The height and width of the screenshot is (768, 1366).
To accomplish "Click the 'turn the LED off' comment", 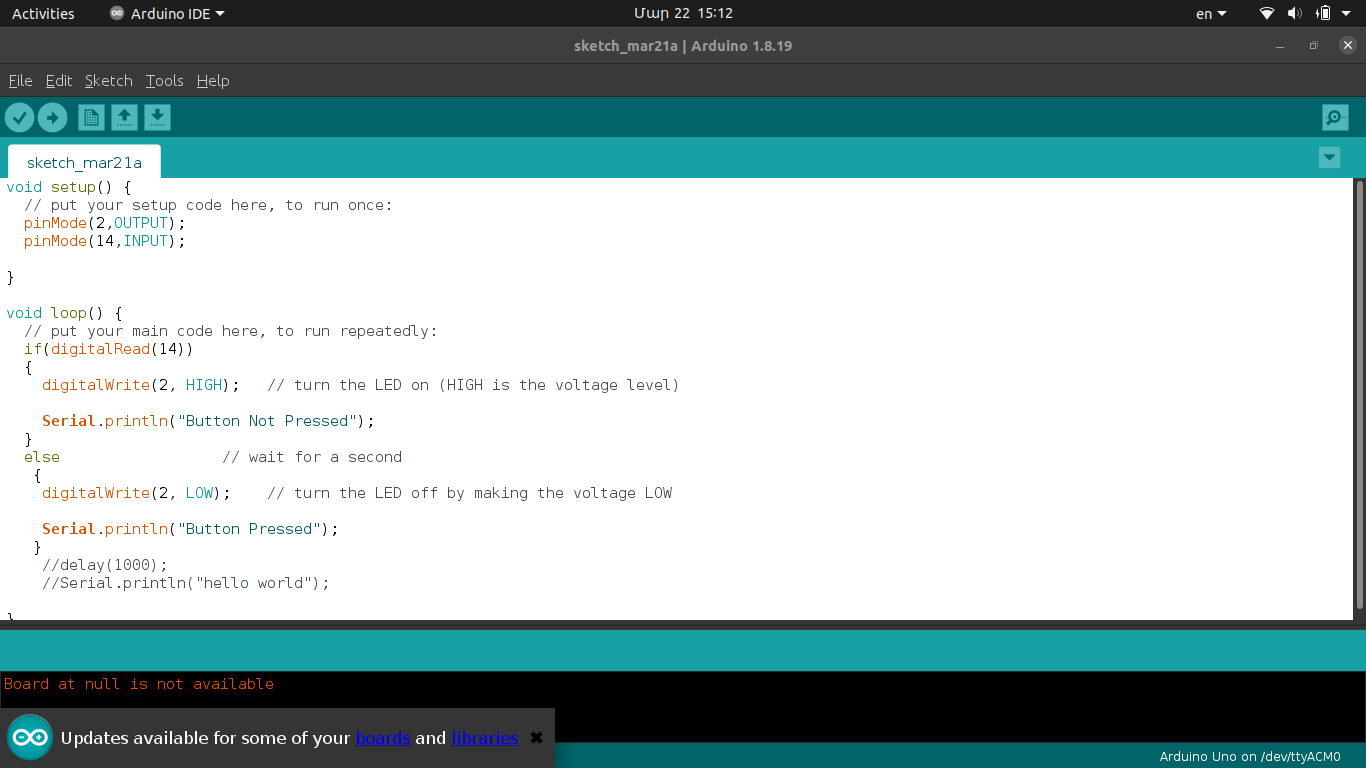I will click(x=470, y=493).
